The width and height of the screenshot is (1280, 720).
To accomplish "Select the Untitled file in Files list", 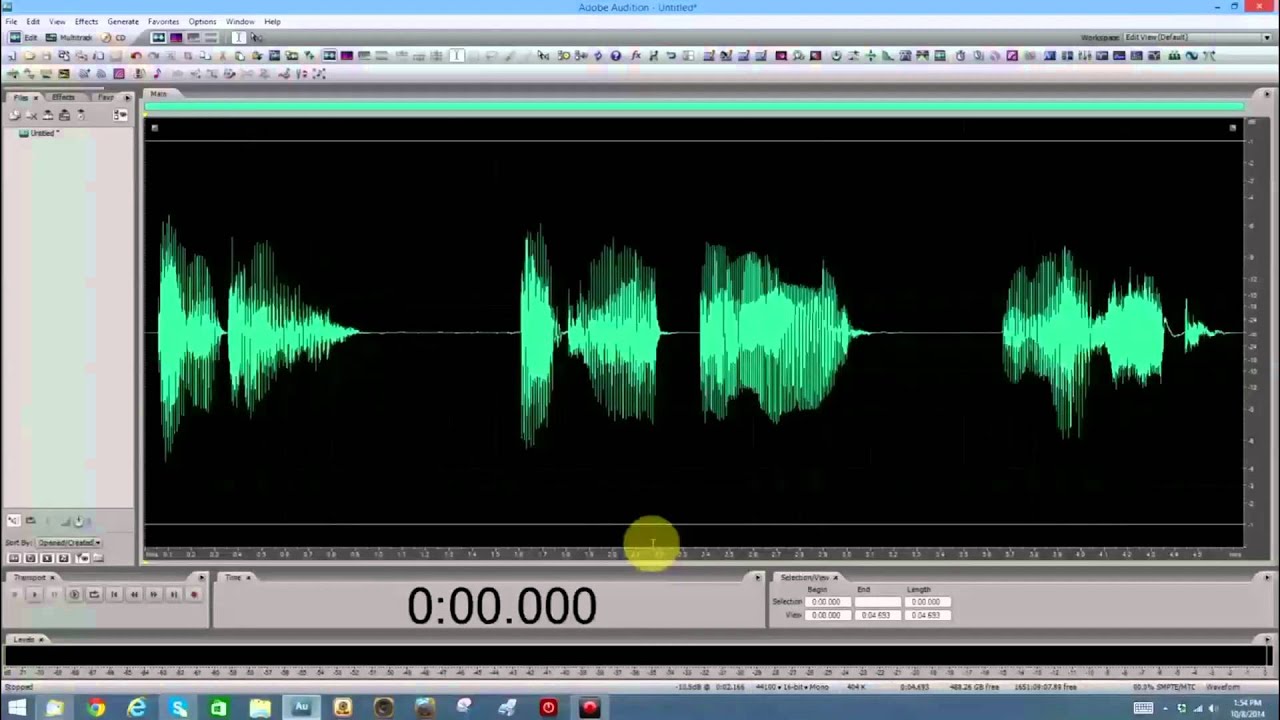I will [40, 133].
